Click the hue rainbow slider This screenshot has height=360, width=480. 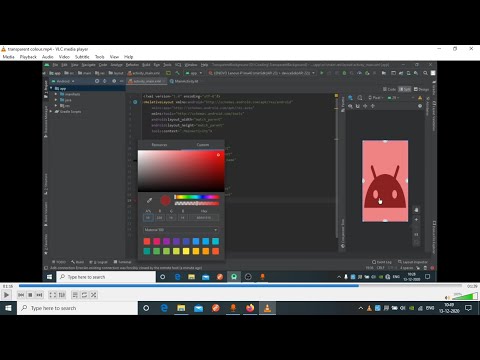point(197,197)
